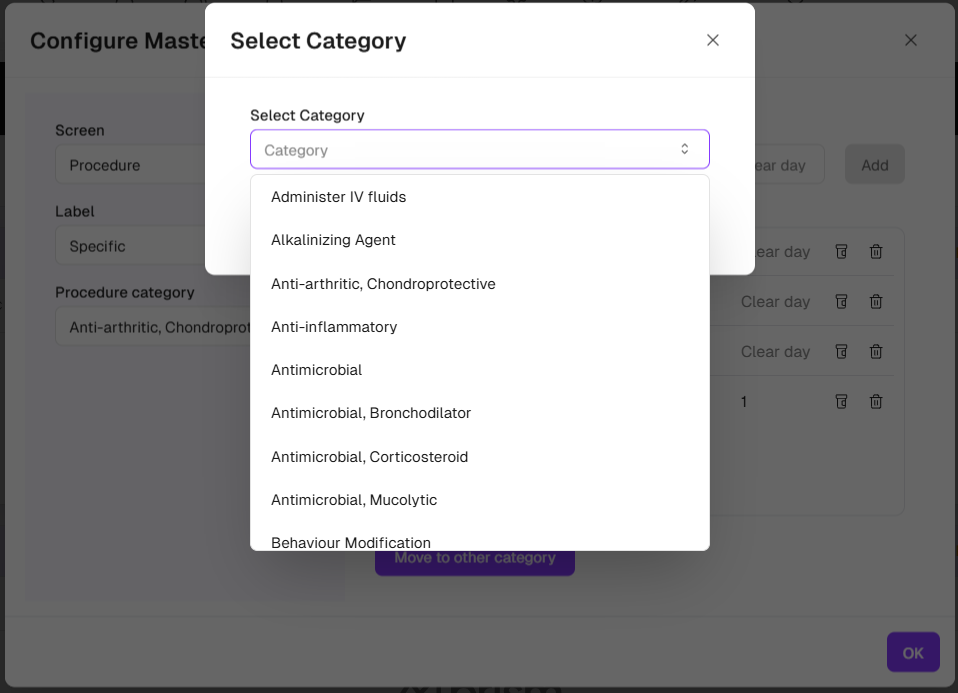Image resolution: width=958 pixels, height=693 pixels.
Task: Choose the Anti-inflammatory category option
Action: point(334,327)
